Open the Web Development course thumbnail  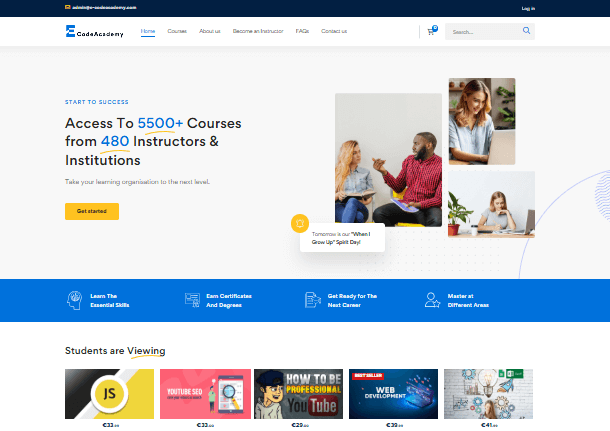(393, 393)
